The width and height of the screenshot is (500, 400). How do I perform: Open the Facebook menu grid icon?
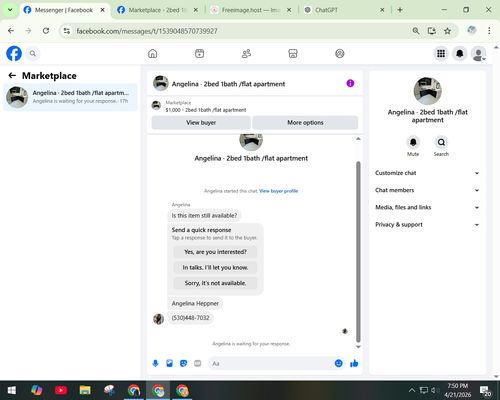click(441, 53)
